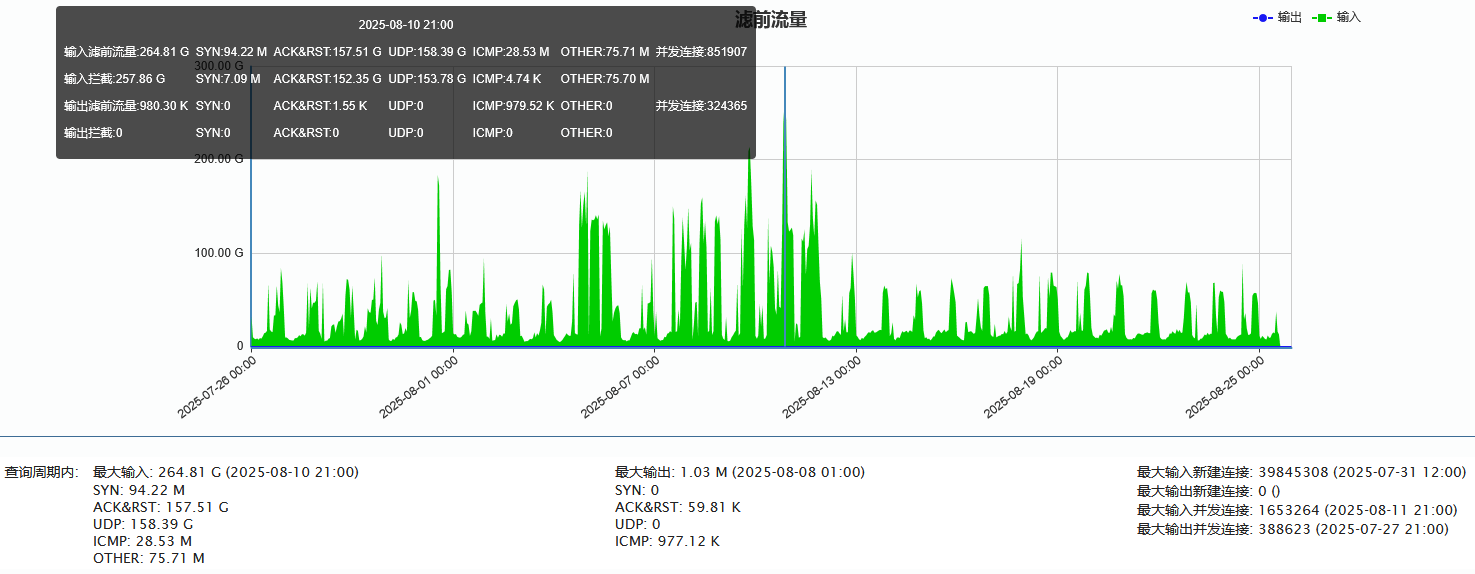The height and width of the screenshot is (574, 1475).
Task: Toggle the green 输入 legend marker
Action: (1321, 18)
